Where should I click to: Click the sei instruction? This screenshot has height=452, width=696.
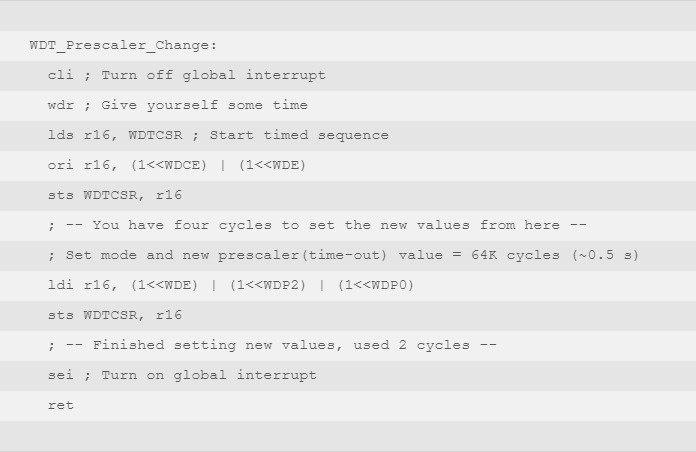(61, 375)
